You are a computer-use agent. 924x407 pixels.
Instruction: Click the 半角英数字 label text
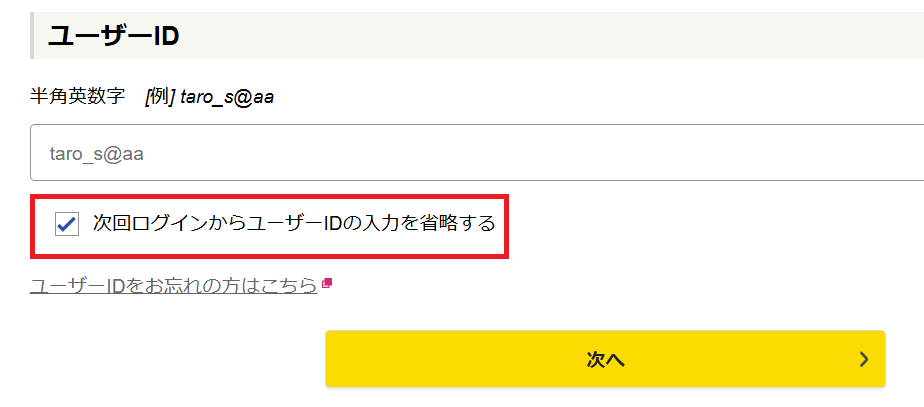77,96
